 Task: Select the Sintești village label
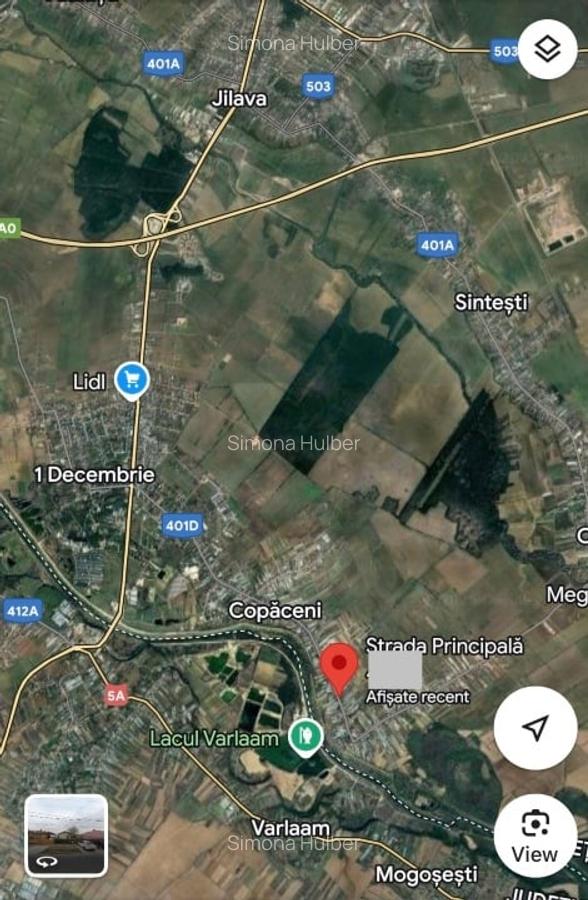[x=491, y=302]
